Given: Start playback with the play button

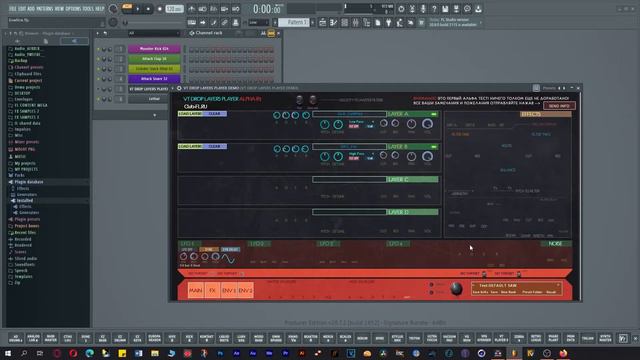Looking at the screenshot, I should tap(138, 9).
